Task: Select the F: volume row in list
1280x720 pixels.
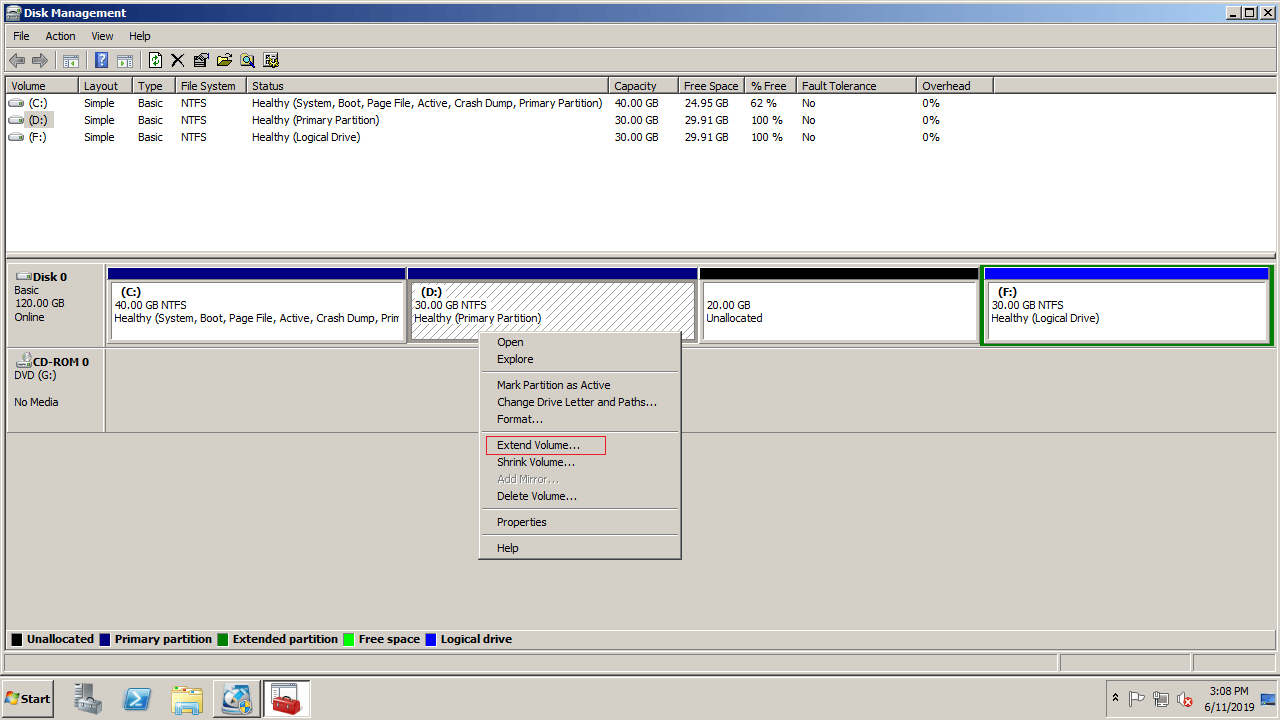Action: [38, 137]
